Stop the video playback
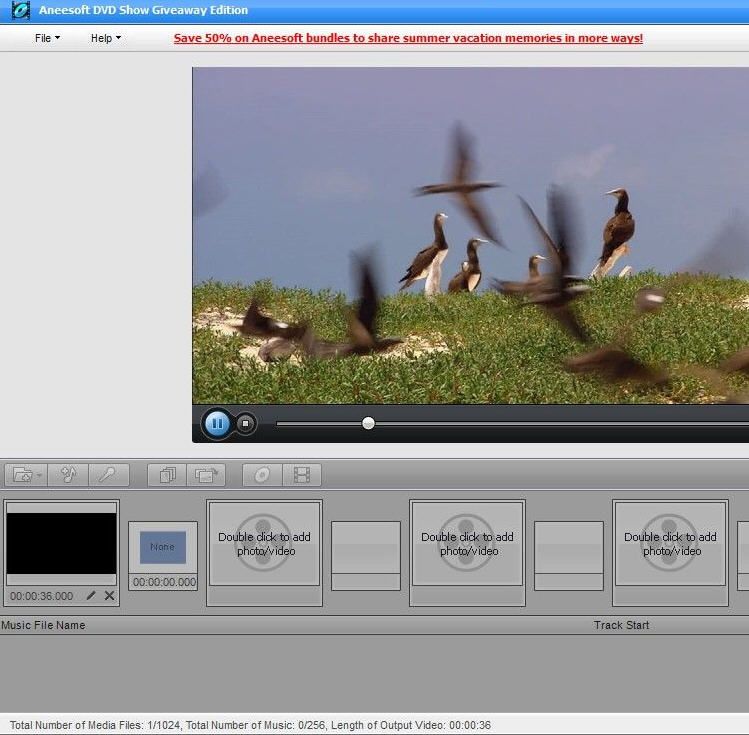 [245, 424]
